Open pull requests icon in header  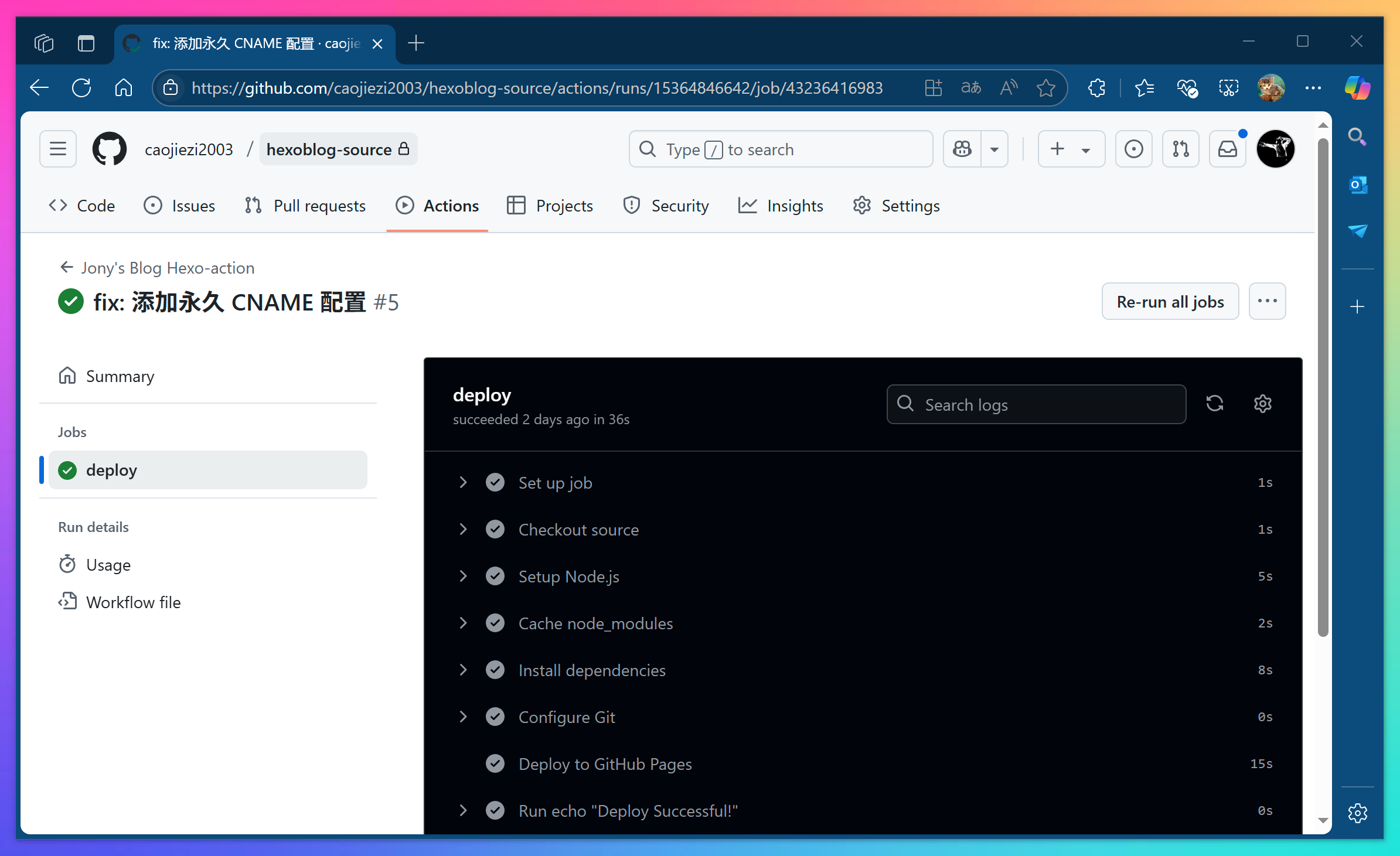pyautogui.click(x=1181, y=149)
